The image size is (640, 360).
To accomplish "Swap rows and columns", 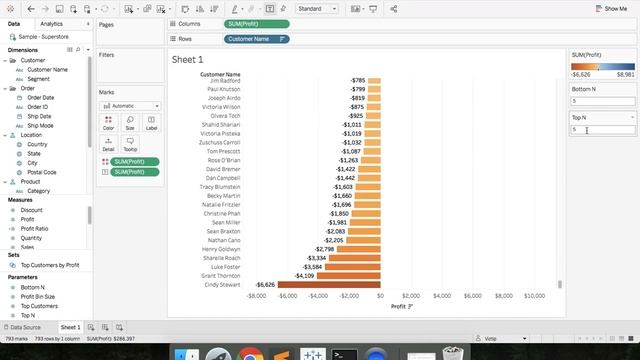I will [x=185, y=9].
